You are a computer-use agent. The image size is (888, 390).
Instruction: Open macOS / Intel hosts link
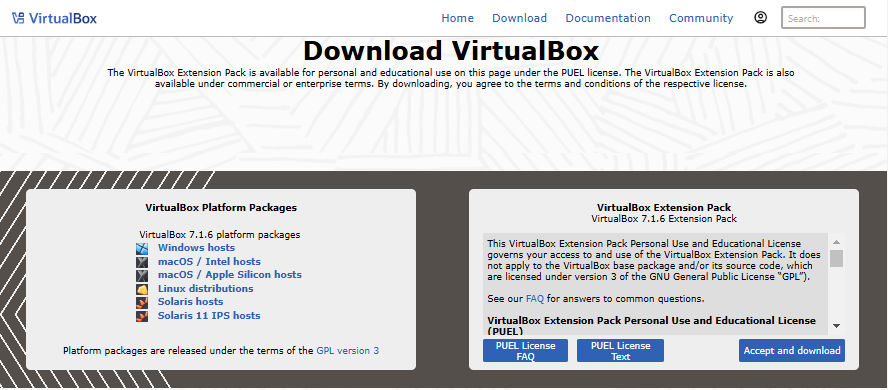pos(209,262)
